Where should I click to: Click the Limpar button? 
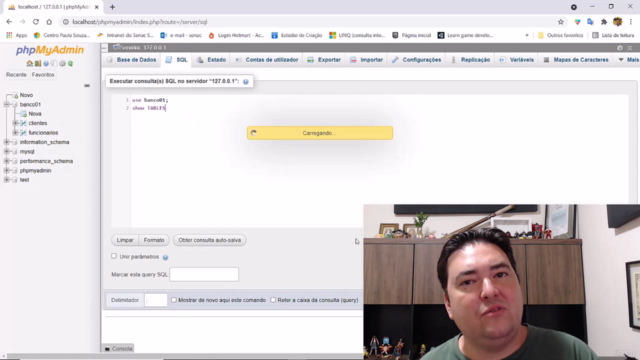[125, 240]
